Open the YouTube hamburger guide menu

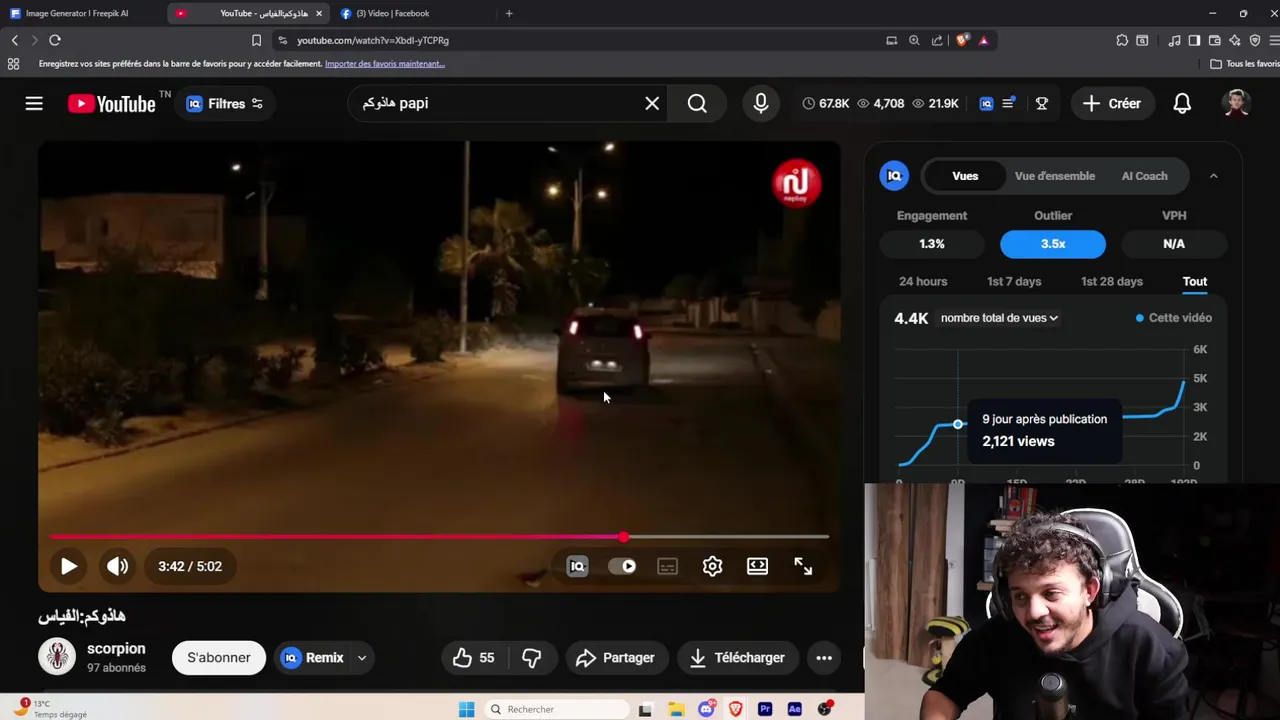click(34, 103)
